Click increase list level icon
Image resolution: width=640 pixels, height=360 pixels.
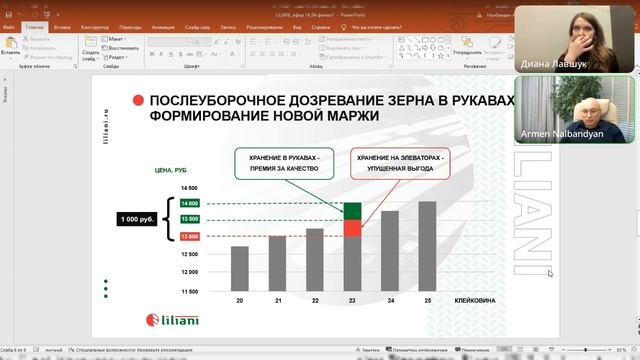click(x=296, y=42)
